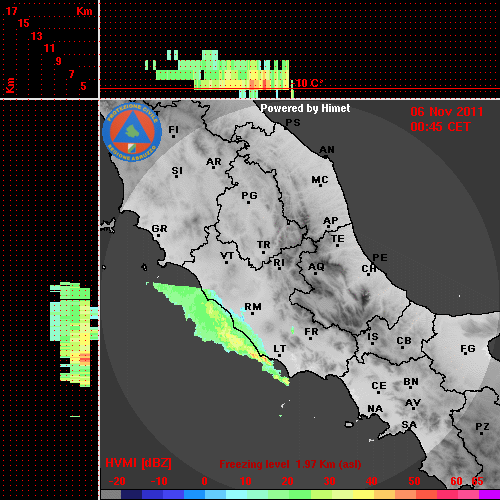The height and width of the screenshot is (500, 500).
Task: Select the 7 km height axis label
Action: pos(71,74)
